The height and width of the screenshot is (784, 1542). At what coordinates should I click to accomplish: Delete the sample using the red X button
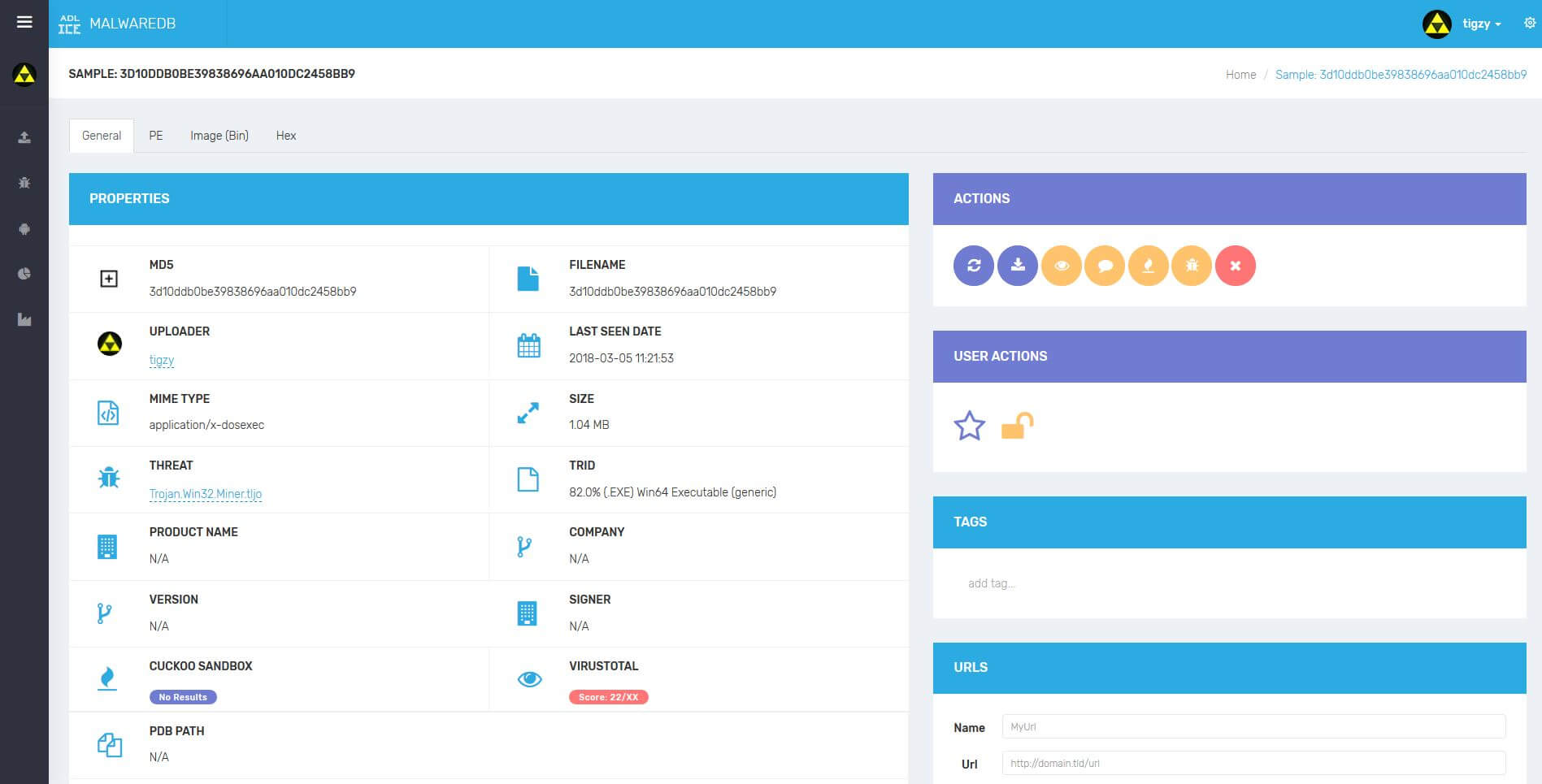1235,266
